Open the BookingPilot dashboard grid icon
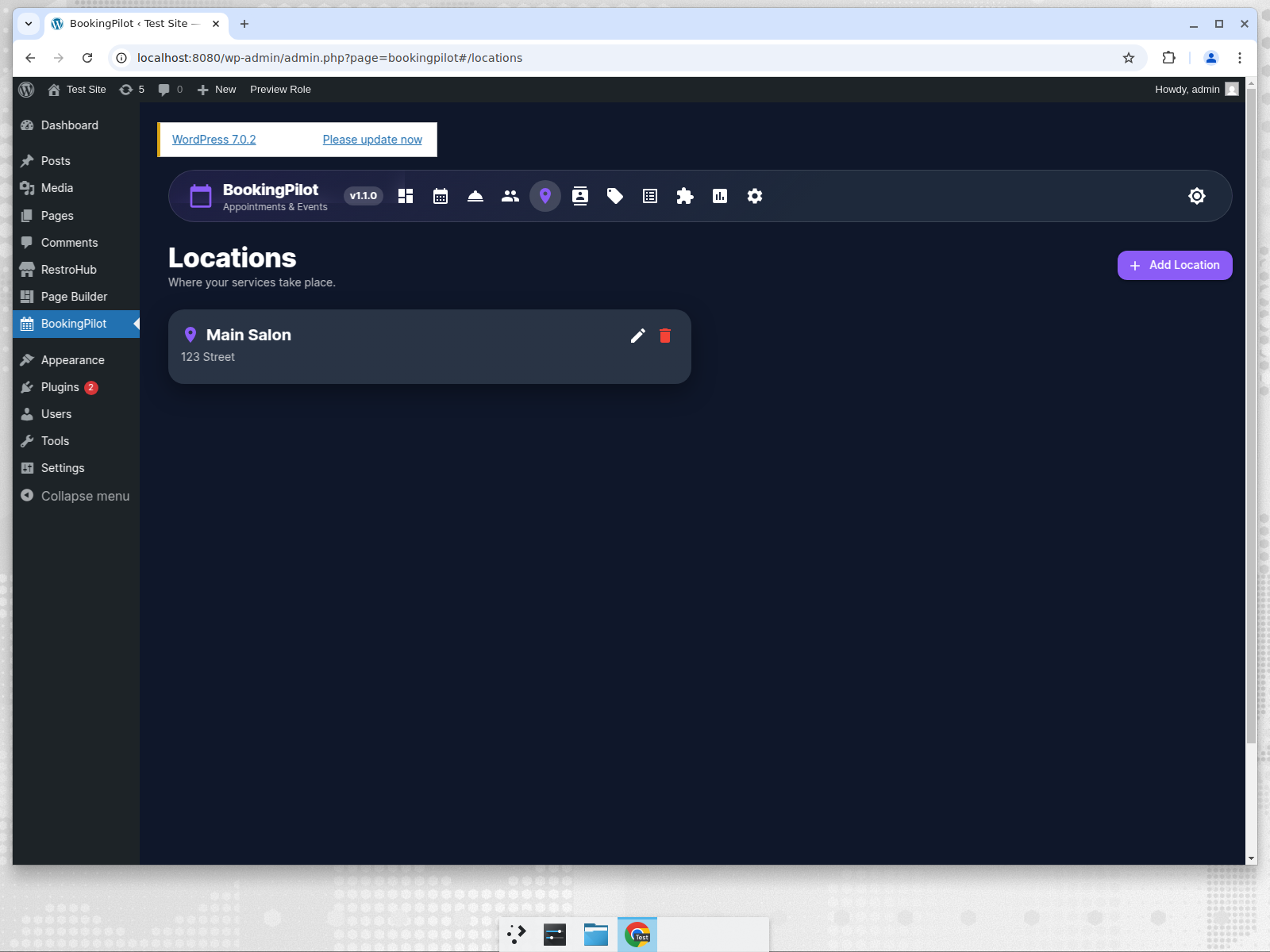Image resolution: width=1270 pixels, height=952 pixels. click(x=406, y=196)
